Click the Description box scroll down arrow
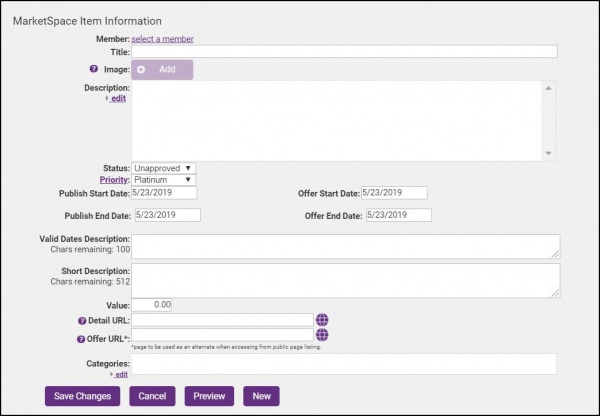The width and height of the screenshot is (600, 416). point(548,153)
